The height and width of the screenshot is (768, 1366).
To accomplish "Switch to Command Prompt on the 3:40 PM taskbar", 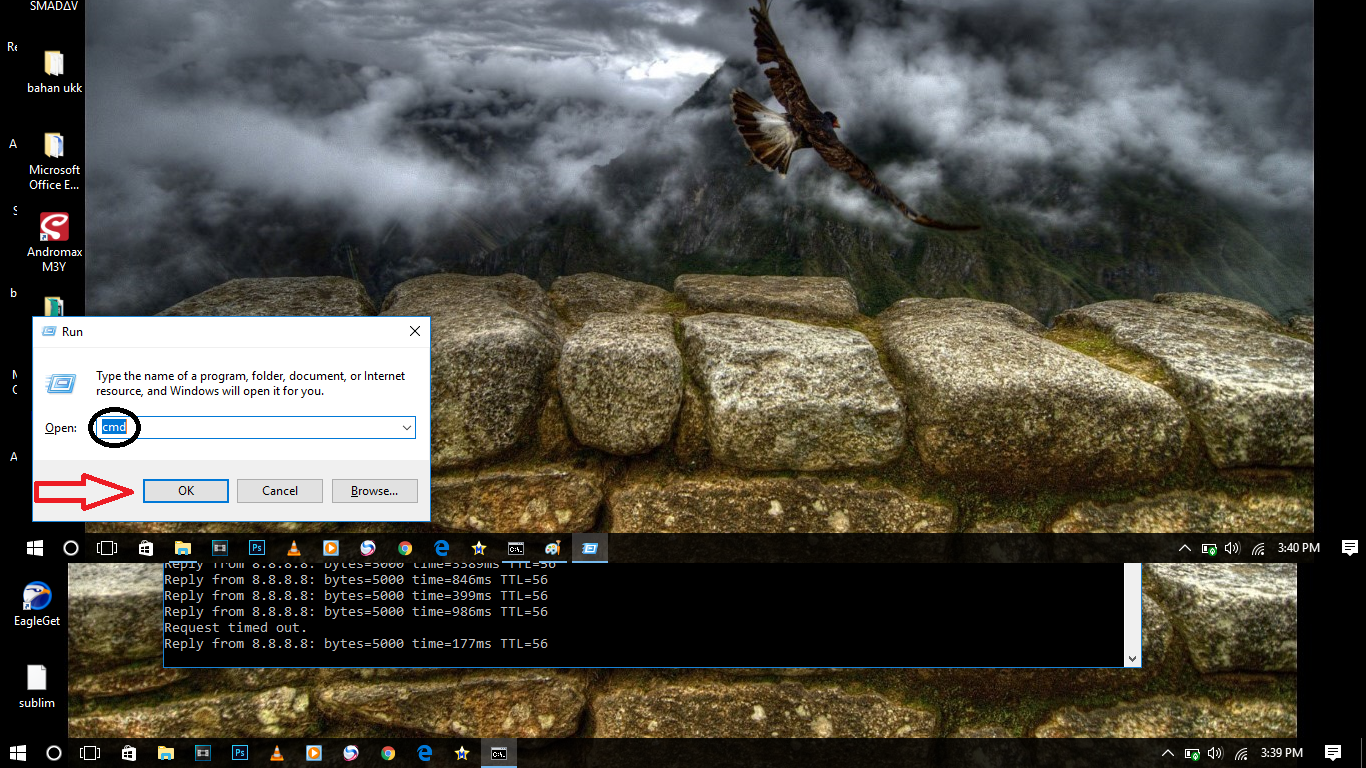I will (x=516, y=548).
